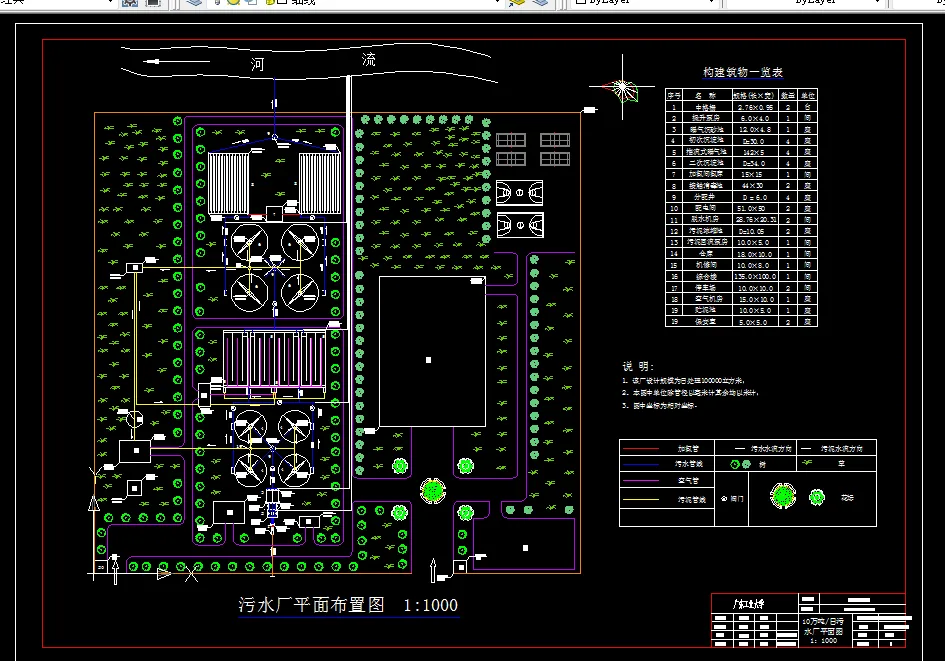Select the large flower bed symbol in legend
945x661 pixels.
tap(783, 496)
